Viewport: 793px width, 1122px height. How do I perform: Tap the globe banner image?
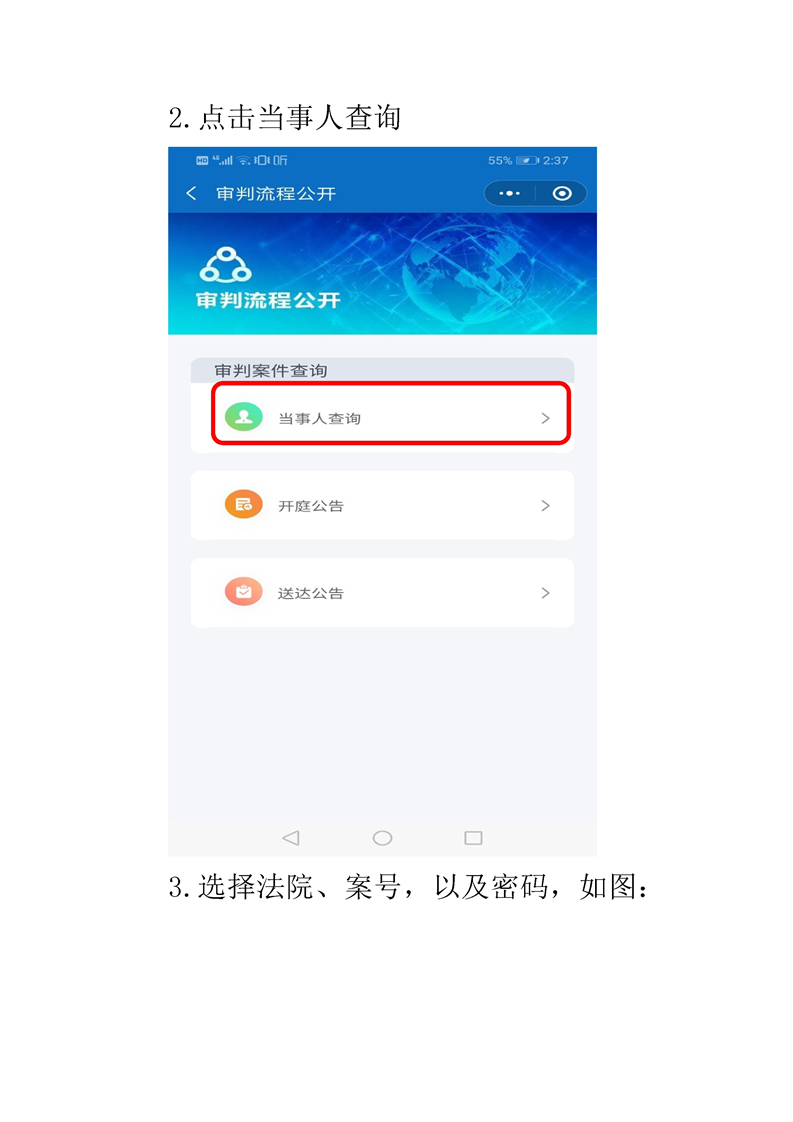click(382, 273)
